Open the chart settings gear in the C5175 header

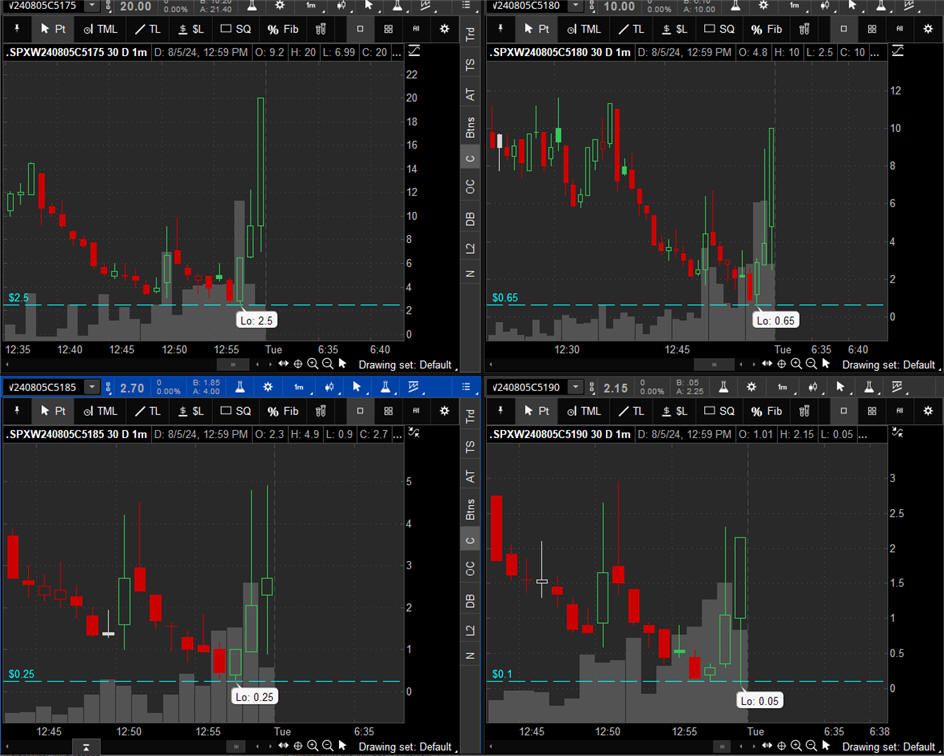click(x=280, y=6)
